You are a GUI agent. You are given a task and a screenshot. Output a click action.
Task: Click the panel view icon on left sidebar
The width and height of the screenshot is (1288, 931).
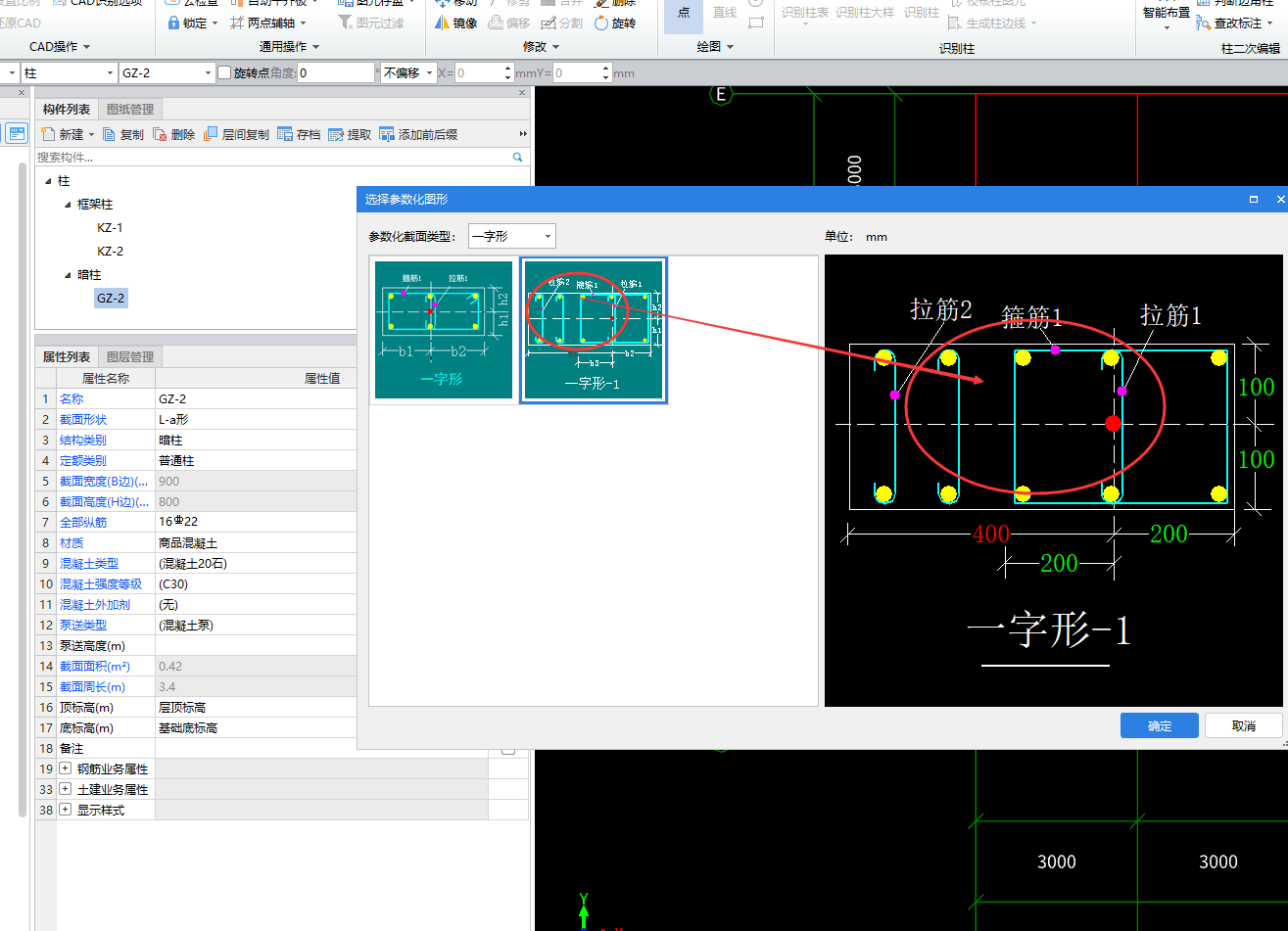click(x=16, y=133)
